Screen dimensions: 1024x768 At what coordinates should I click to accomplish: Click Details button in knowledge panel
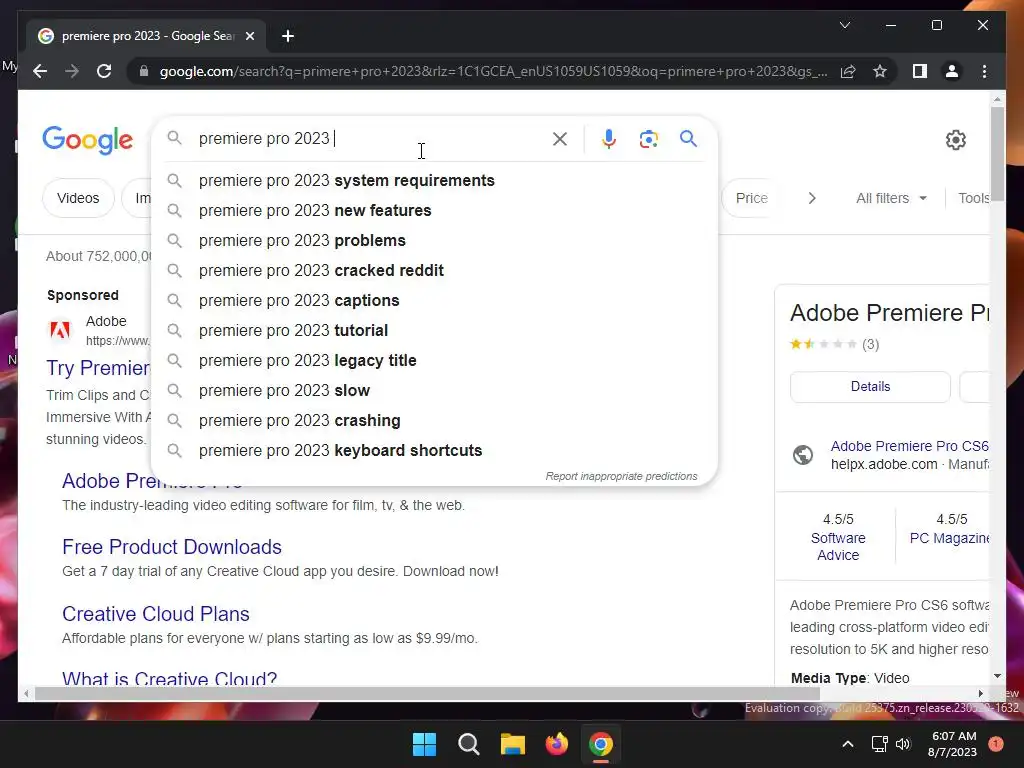pyautogui.click(x=870, y=387)
